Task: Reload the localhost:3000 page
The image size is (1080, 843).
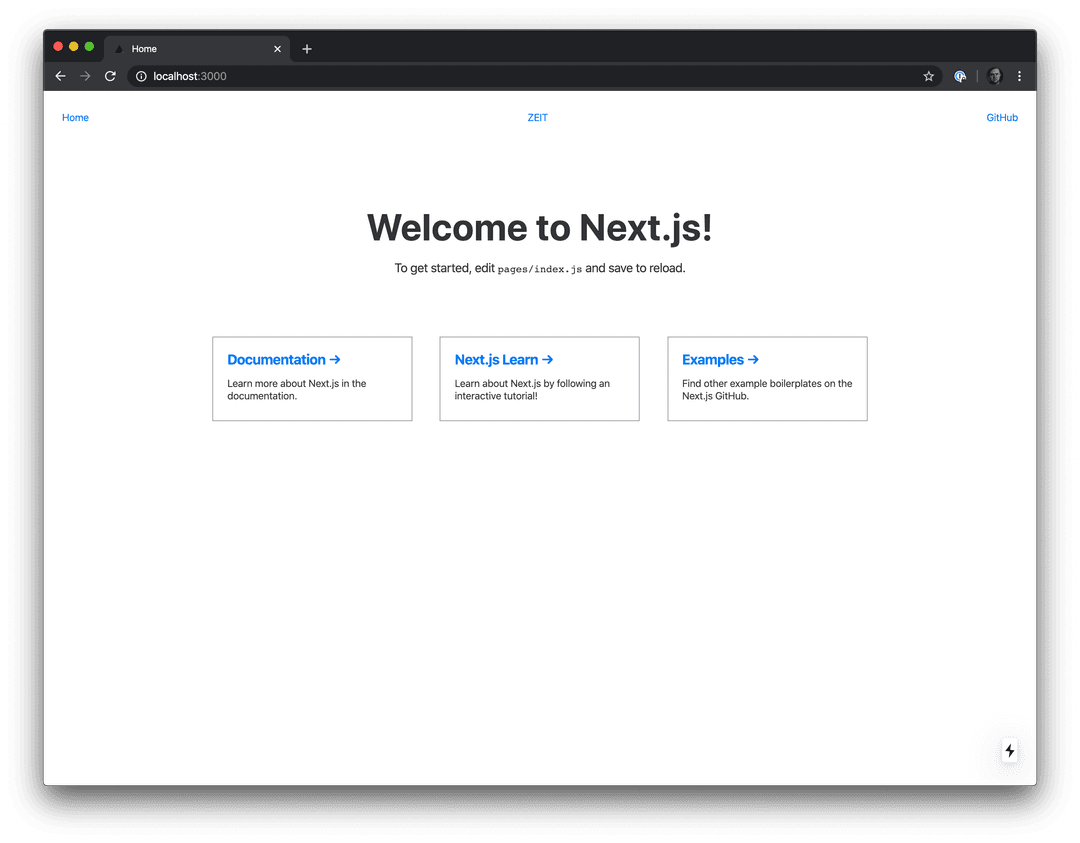Action: point(110,76)
